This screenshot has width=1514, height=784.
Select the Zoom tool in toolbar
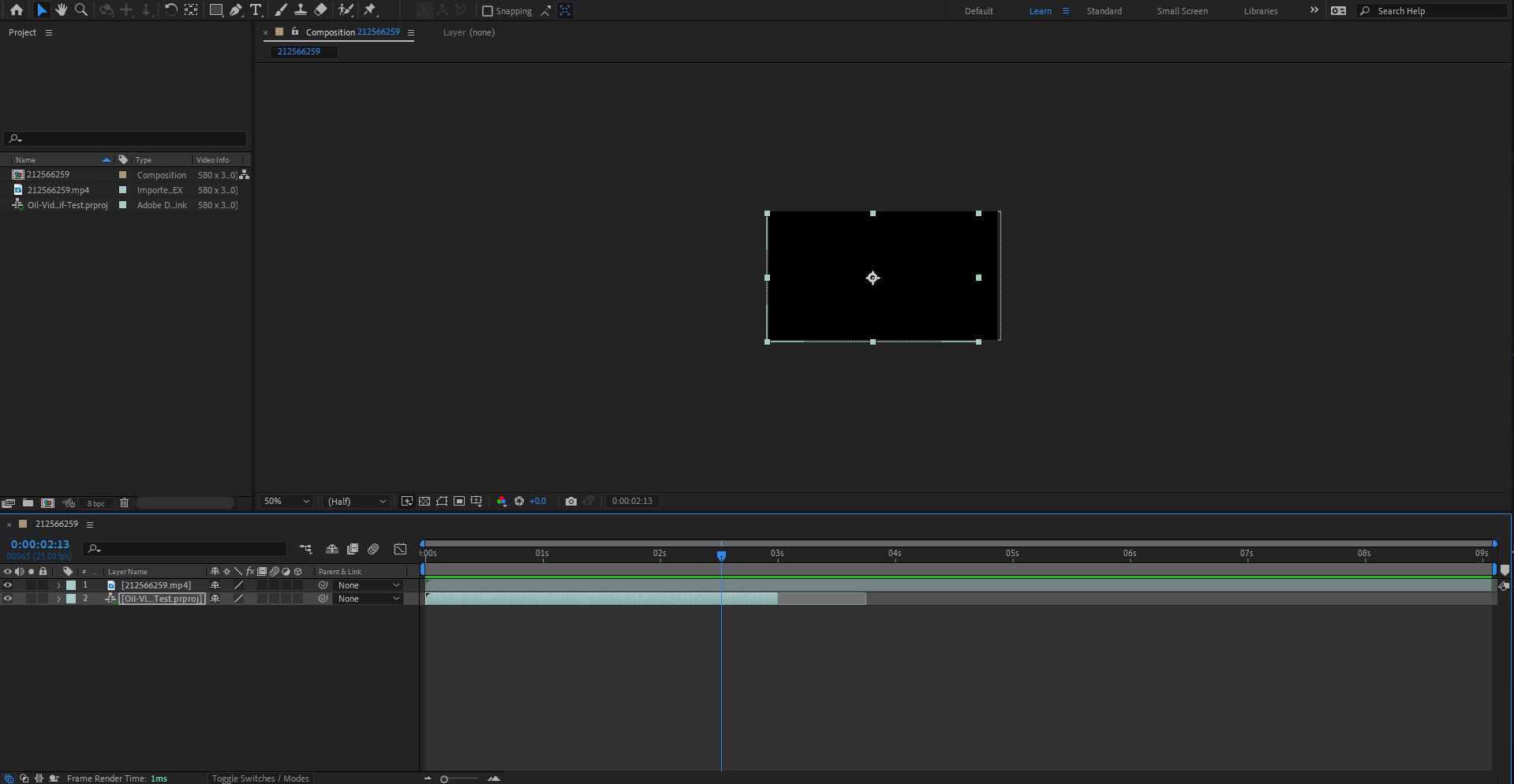(80, 10)
